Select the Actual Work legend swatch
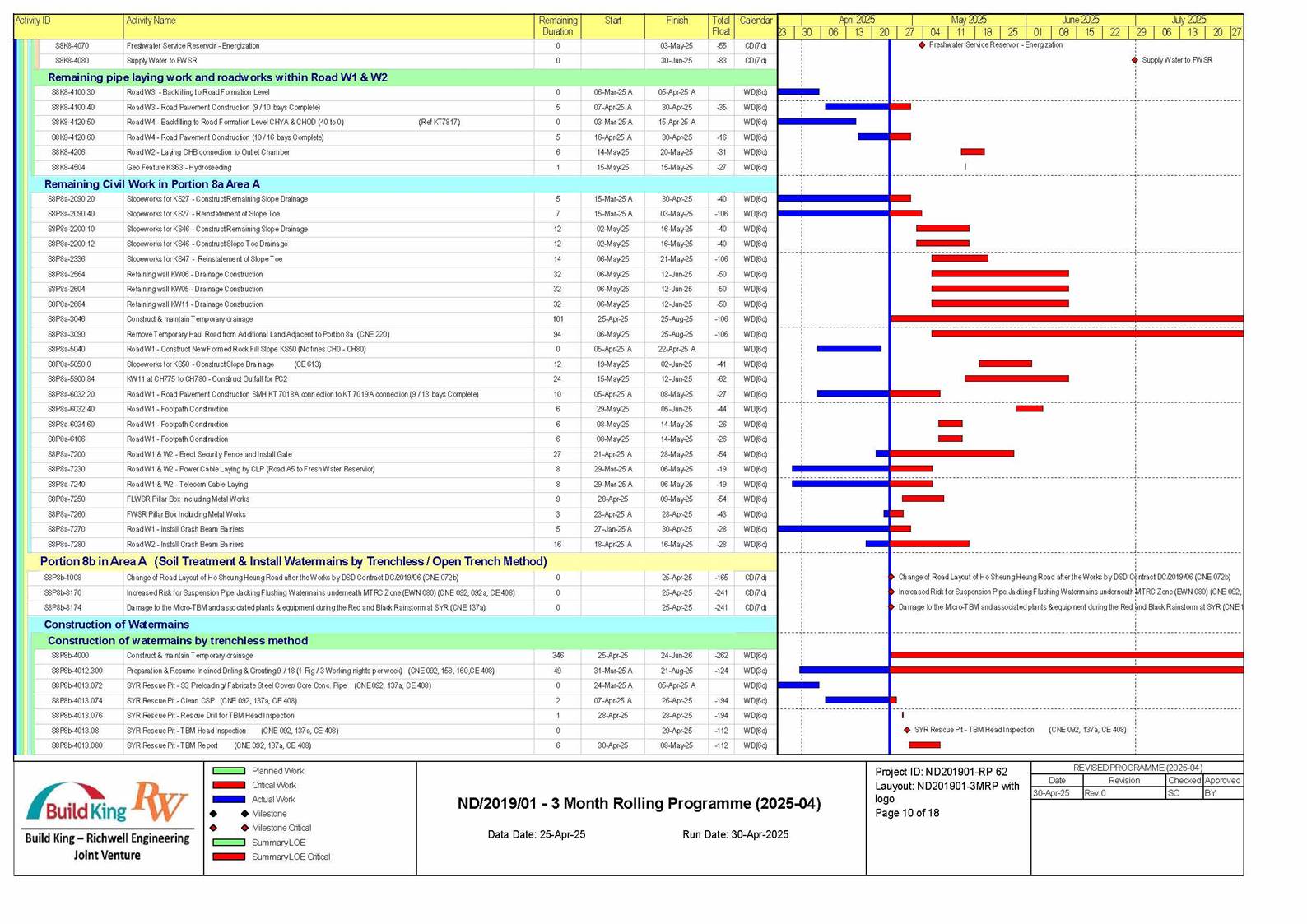 [x=229, y=799]
